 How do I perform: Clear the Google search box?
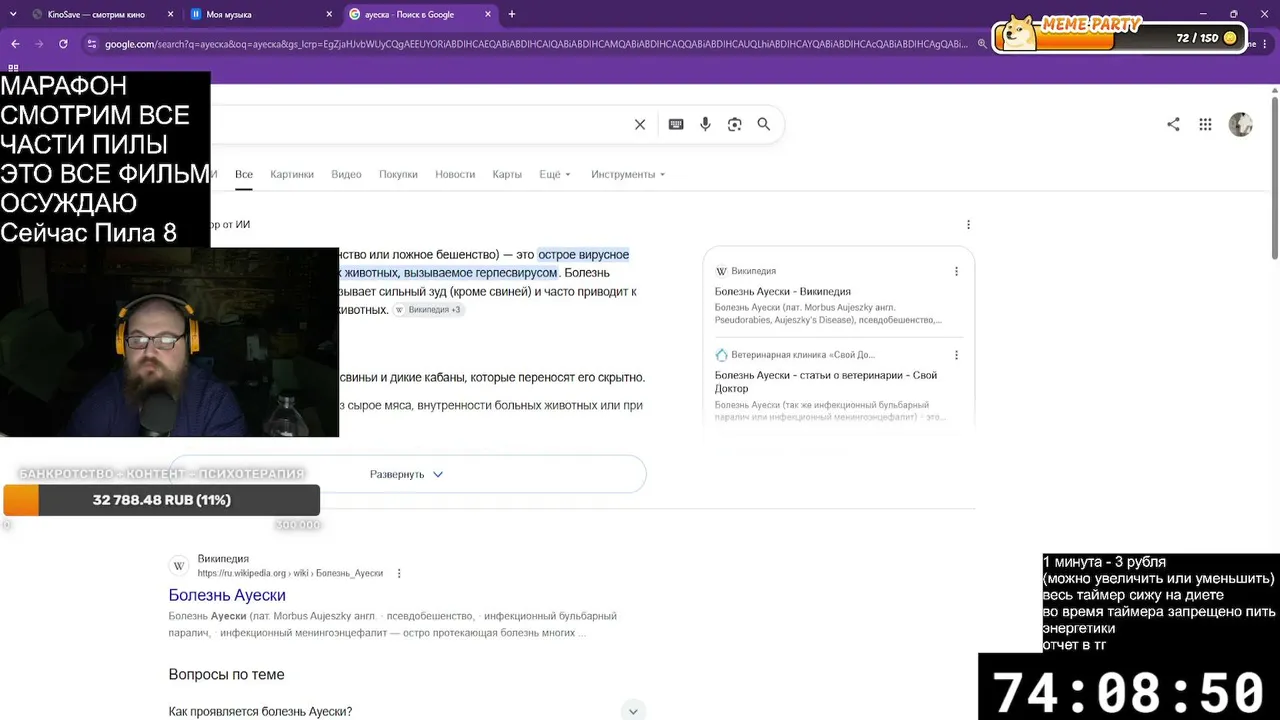640,124
